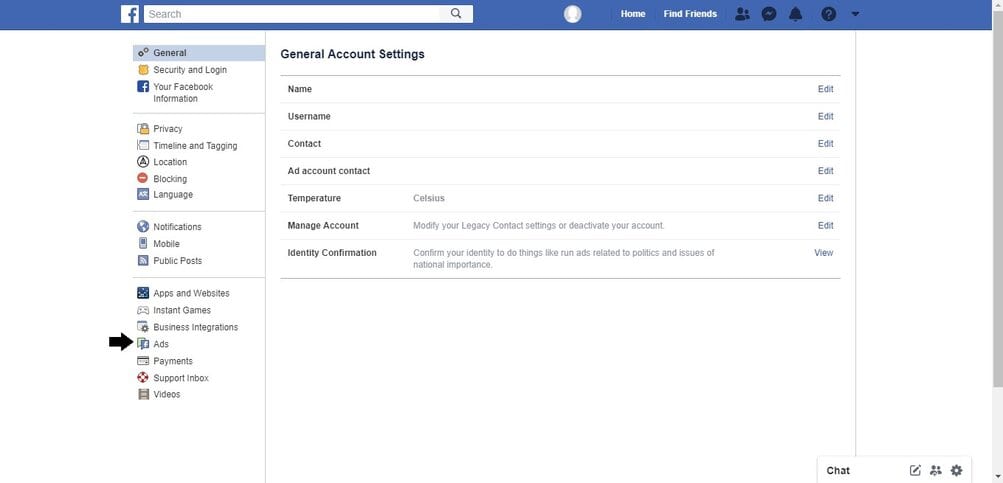
Task: Select Security and Login in sidebar
Action: click(189, 70)
